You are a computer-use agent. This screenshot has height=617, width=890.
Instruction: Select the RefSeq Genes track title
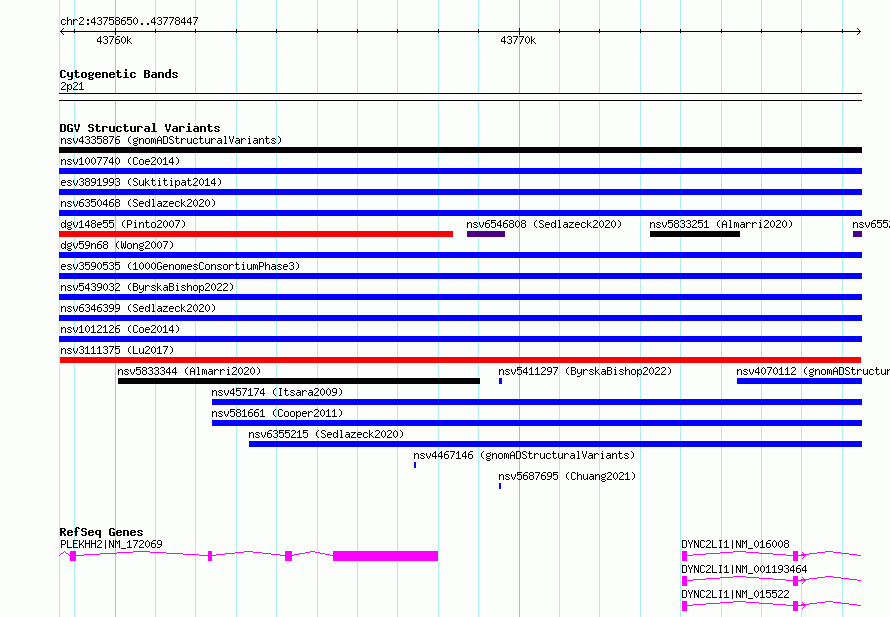[x=101, y=532]
